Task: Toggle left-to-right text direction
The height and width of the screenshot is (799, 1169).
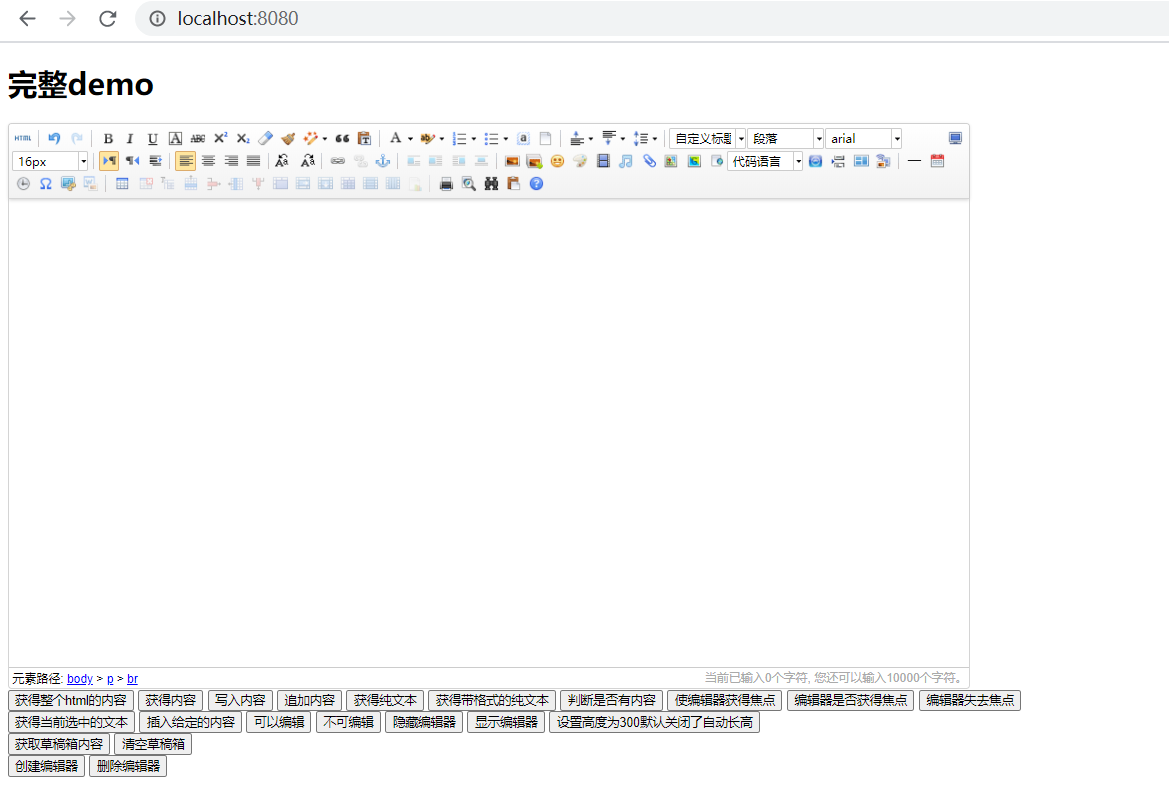Action: tap(109, 161)
